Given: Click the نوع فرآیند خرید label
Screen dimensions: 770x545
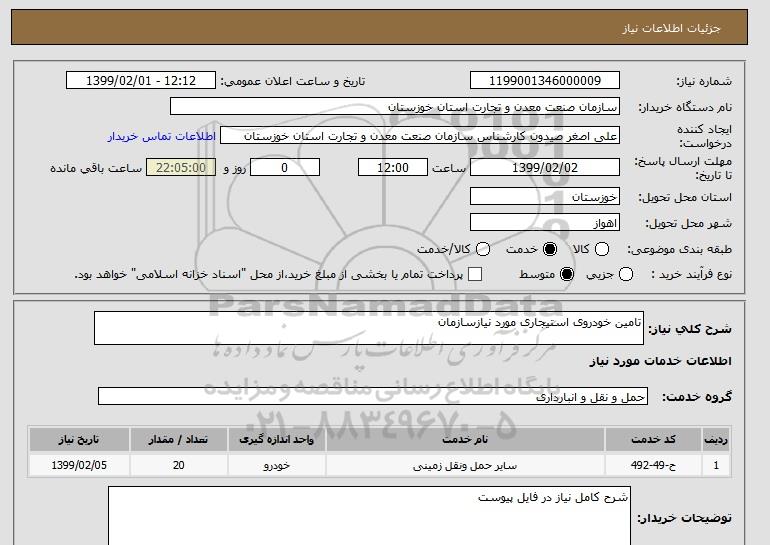Looking at the screenshot, I should pos(691,274).
